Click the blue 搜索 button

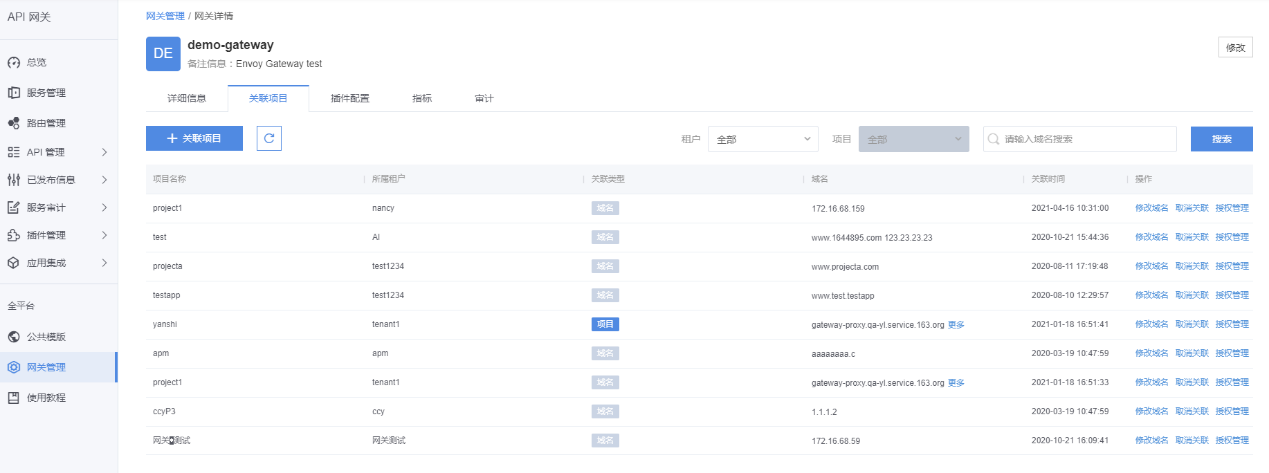pos(1221,139)
